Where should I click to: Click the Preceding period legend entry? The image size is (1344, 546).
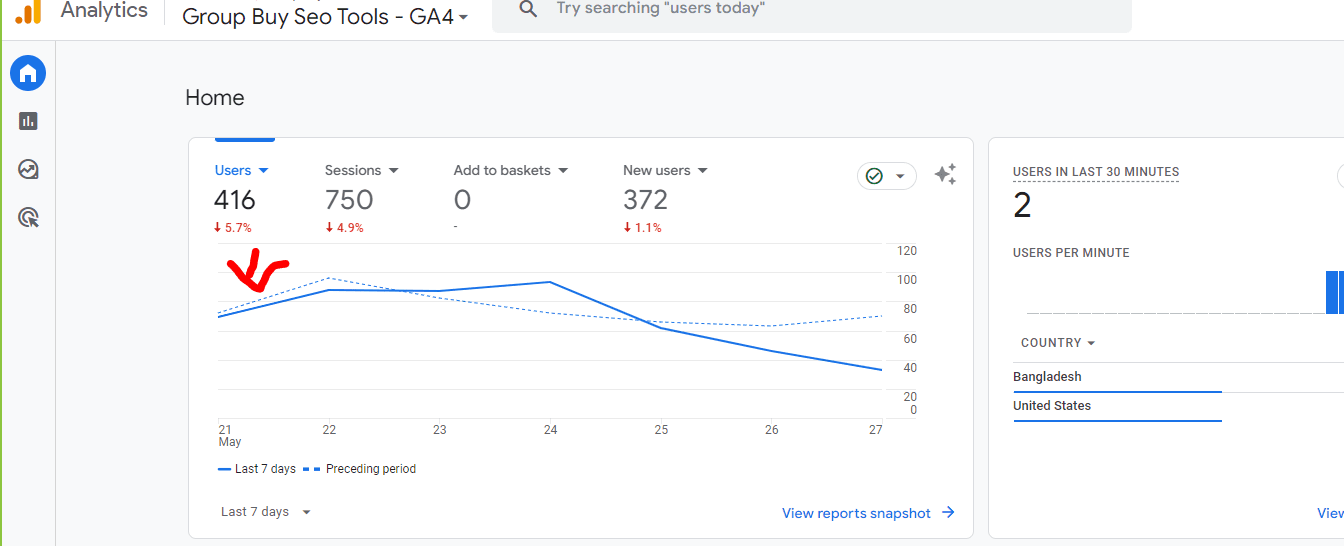(359, 469)
